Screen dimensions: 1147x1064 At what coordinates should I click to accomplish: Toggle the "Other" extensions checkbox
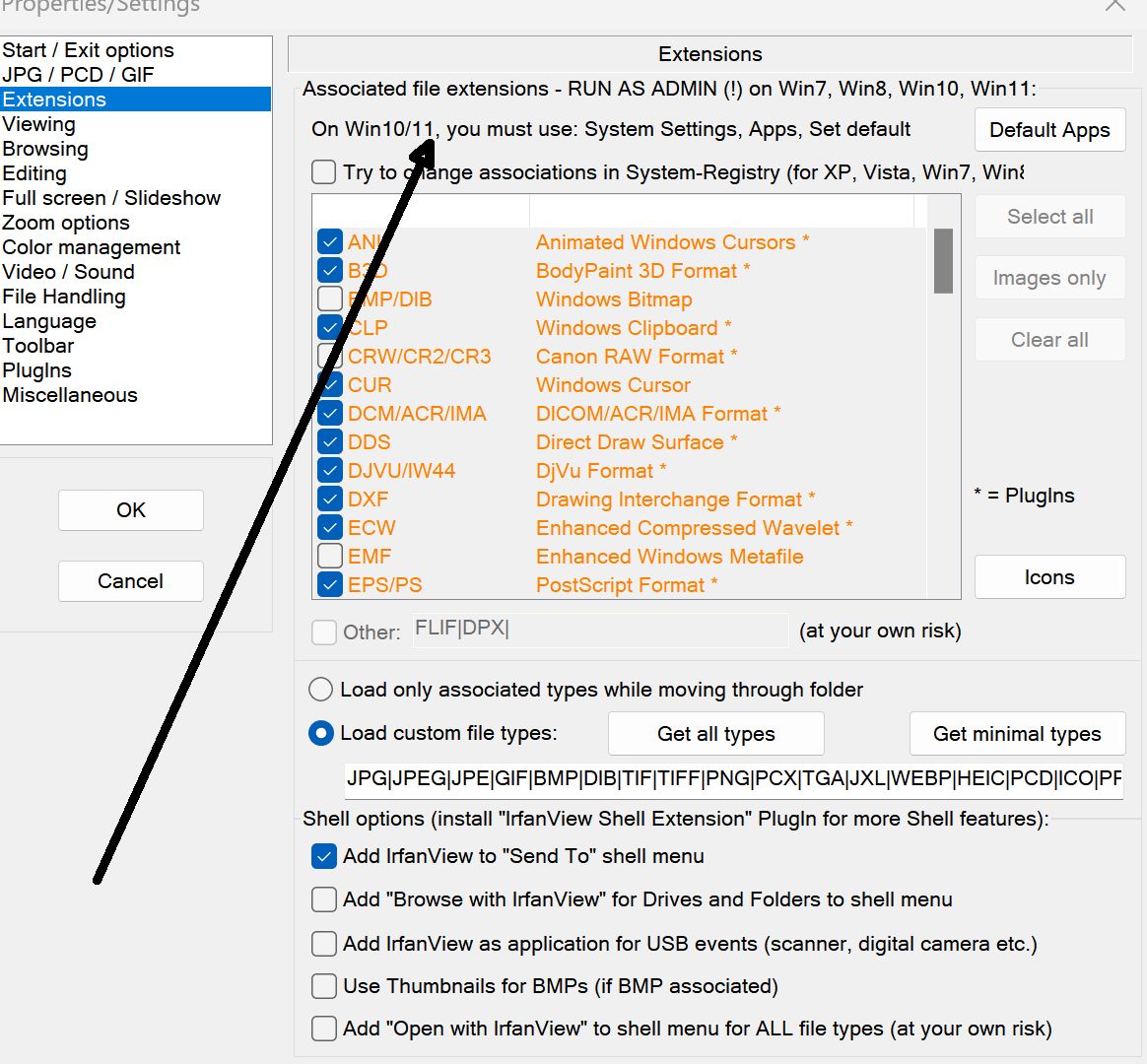point(324,632)
